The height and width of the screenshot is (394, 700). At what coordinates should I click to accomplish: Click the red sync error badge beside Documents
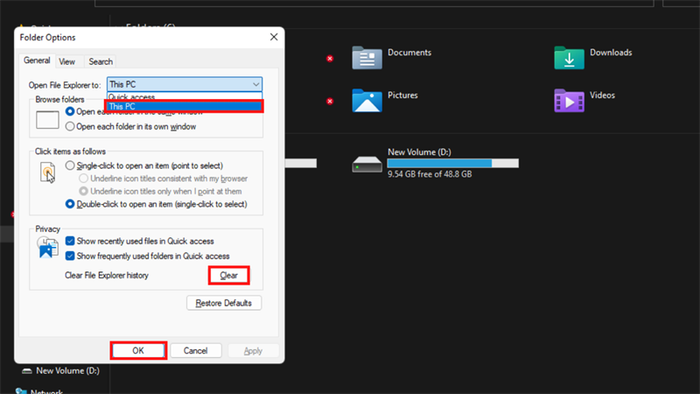330,58
